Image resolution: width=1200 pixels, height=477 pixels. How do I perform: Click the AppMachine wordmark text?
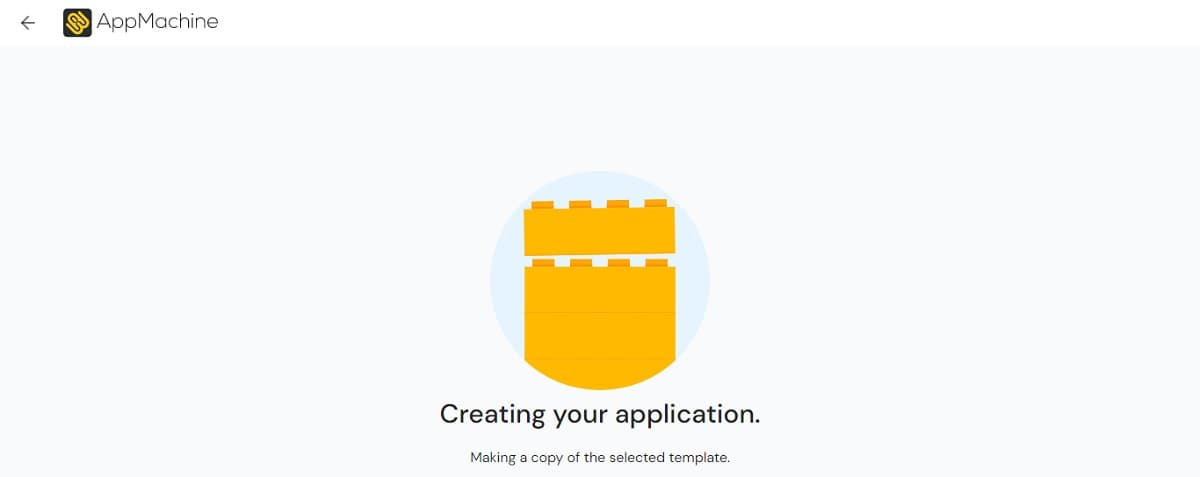point(157,21)
